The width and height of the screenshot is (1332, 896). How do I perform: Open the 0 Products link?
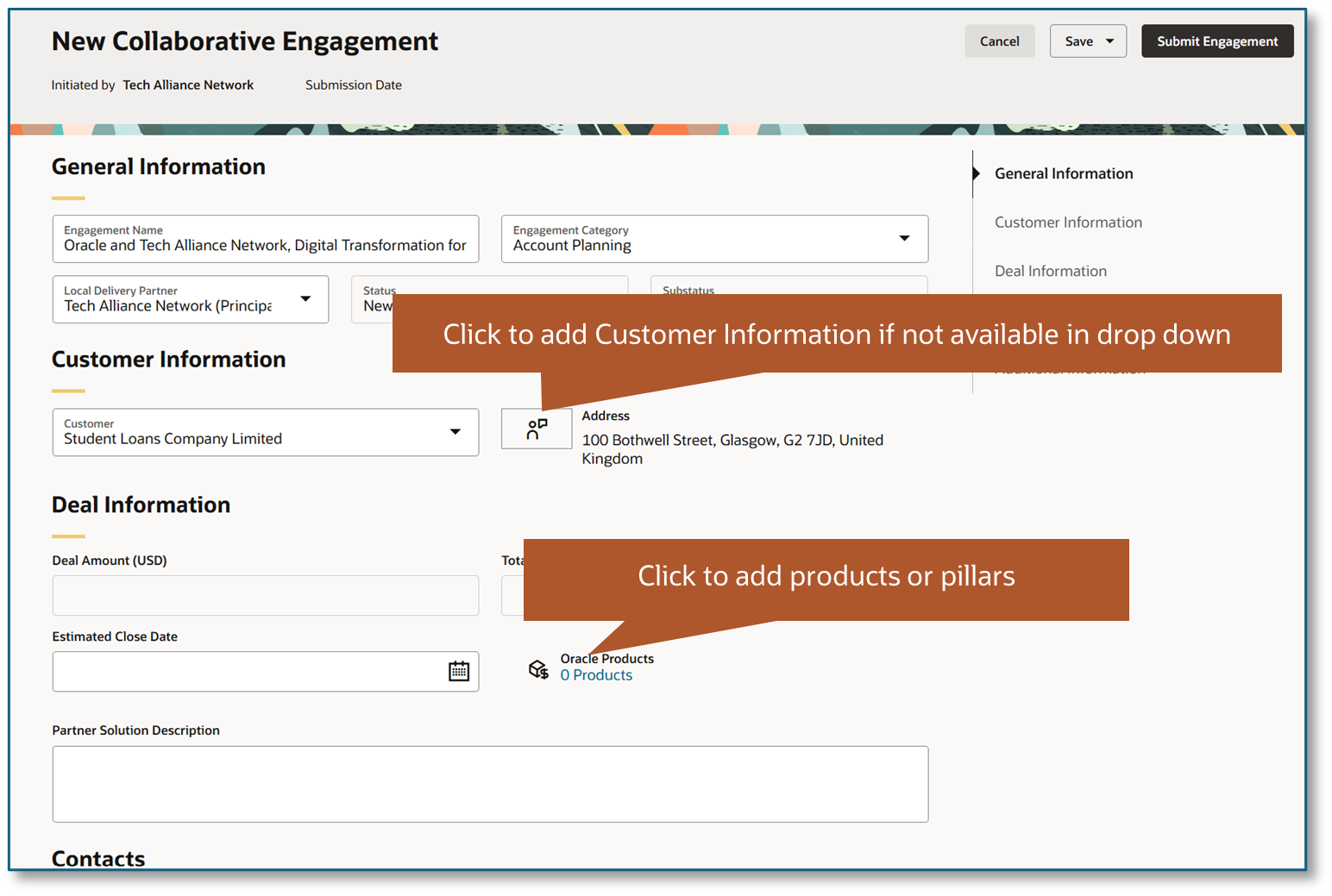point(596,674)
